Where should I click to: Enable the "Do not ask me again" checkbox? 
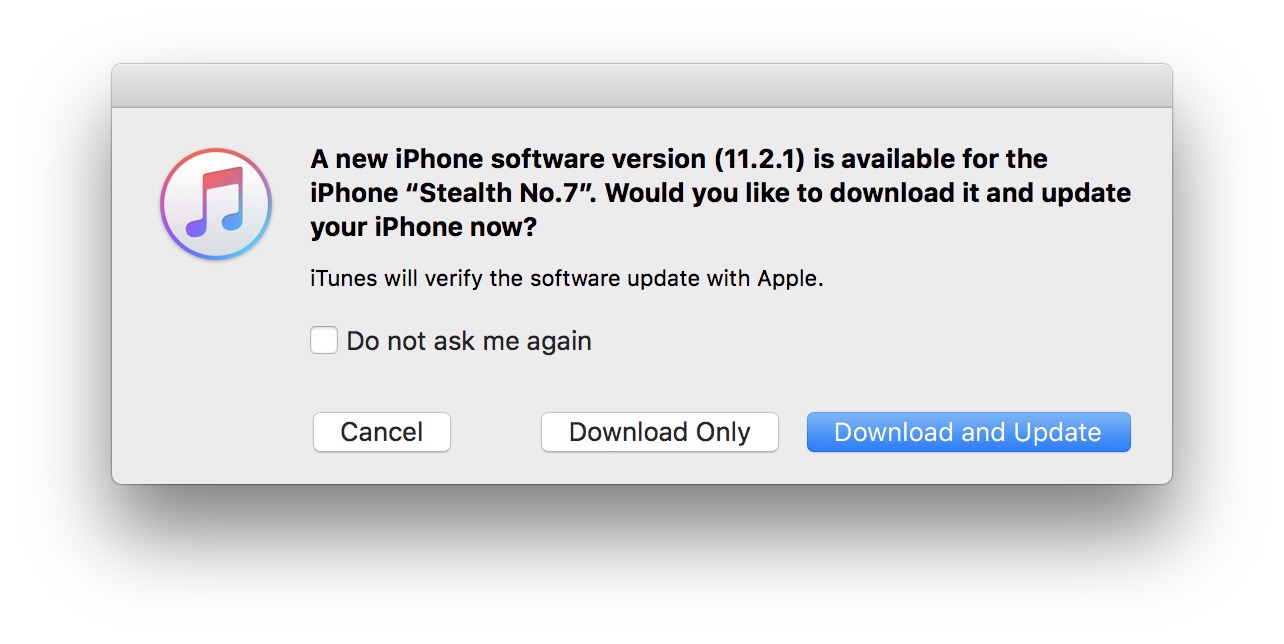coord(324,341)
